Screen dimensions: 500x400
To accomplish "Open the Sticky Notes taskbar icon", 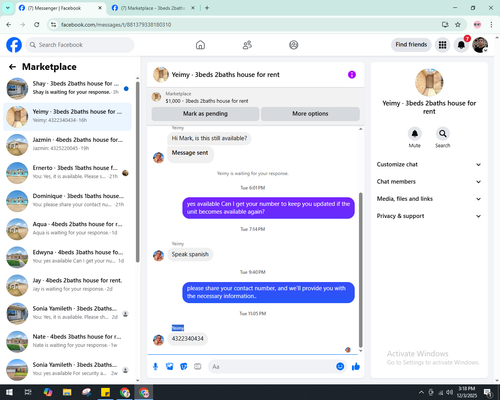I will pyautogui.click(x=105, y=392).
